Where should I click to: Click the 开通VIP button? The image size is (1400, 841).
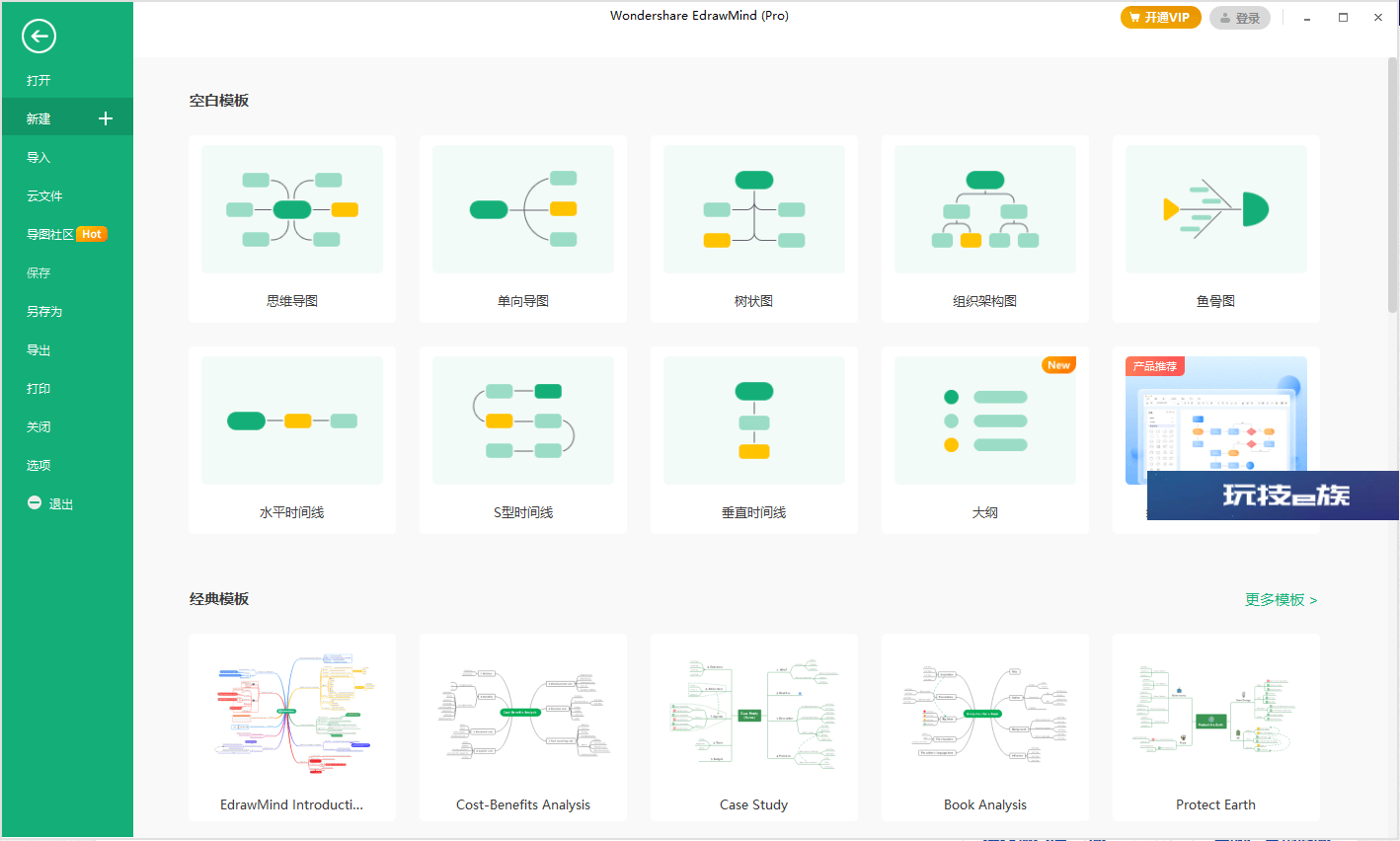(x=1161, y=18)
